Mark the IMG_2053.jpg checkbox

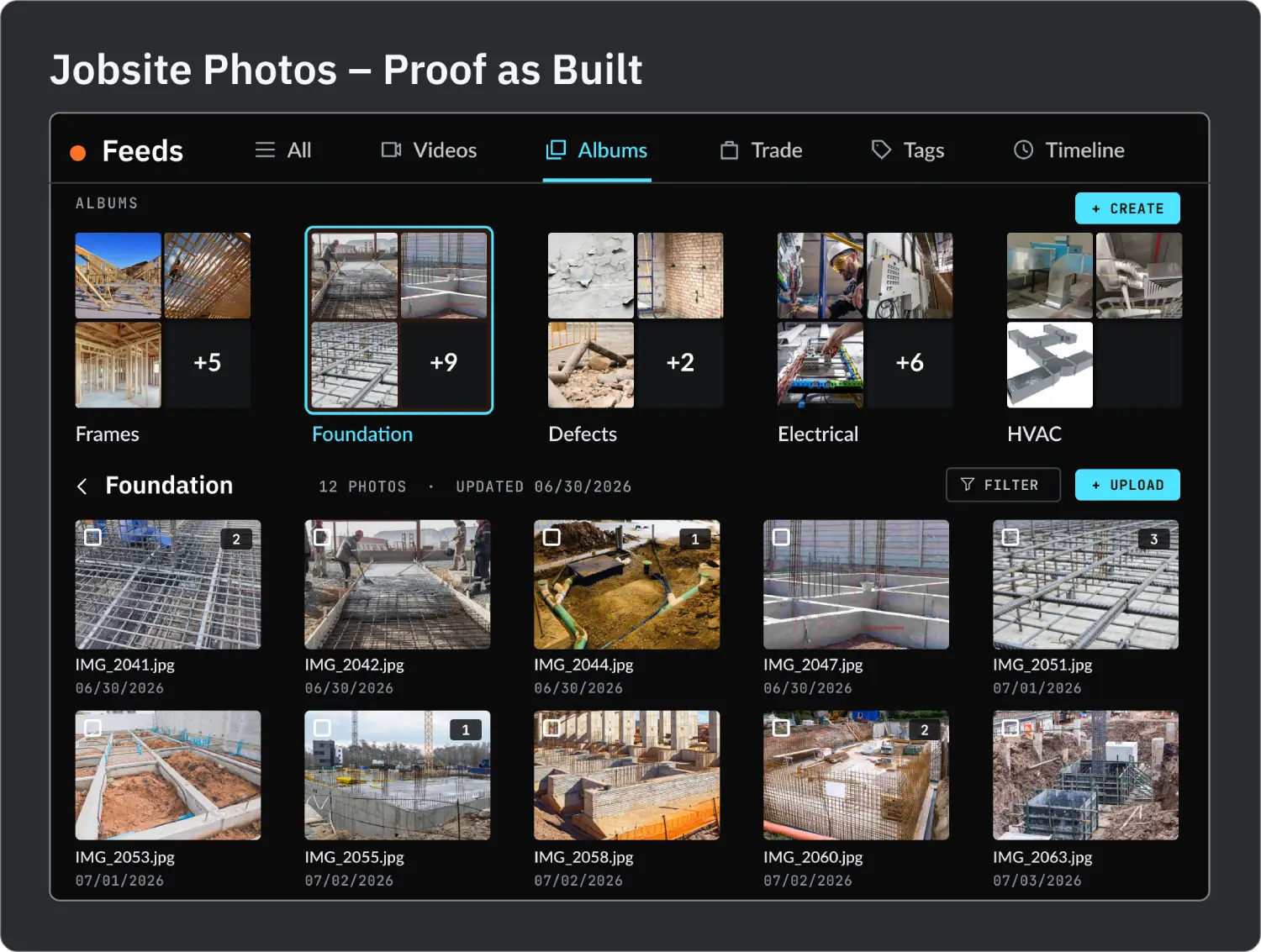pyautogui.click(x=93, y=728)
